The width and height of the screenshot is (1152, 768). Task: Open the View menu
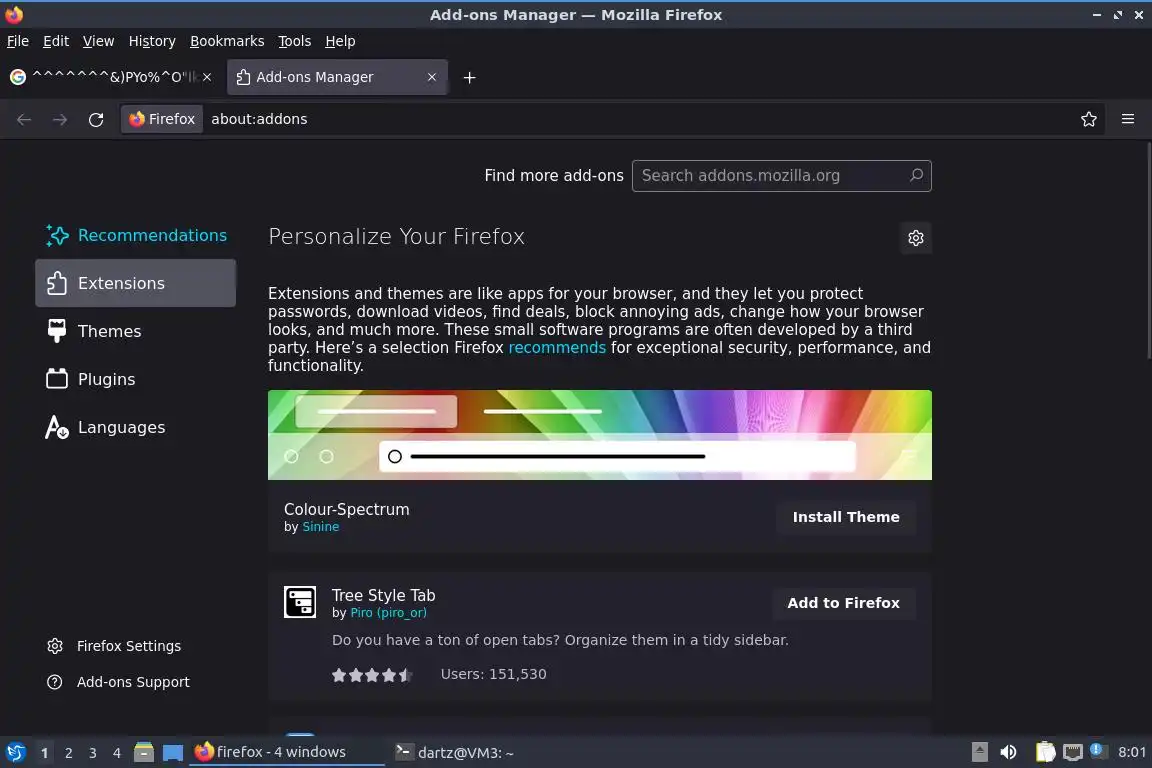tap(98, 41)
